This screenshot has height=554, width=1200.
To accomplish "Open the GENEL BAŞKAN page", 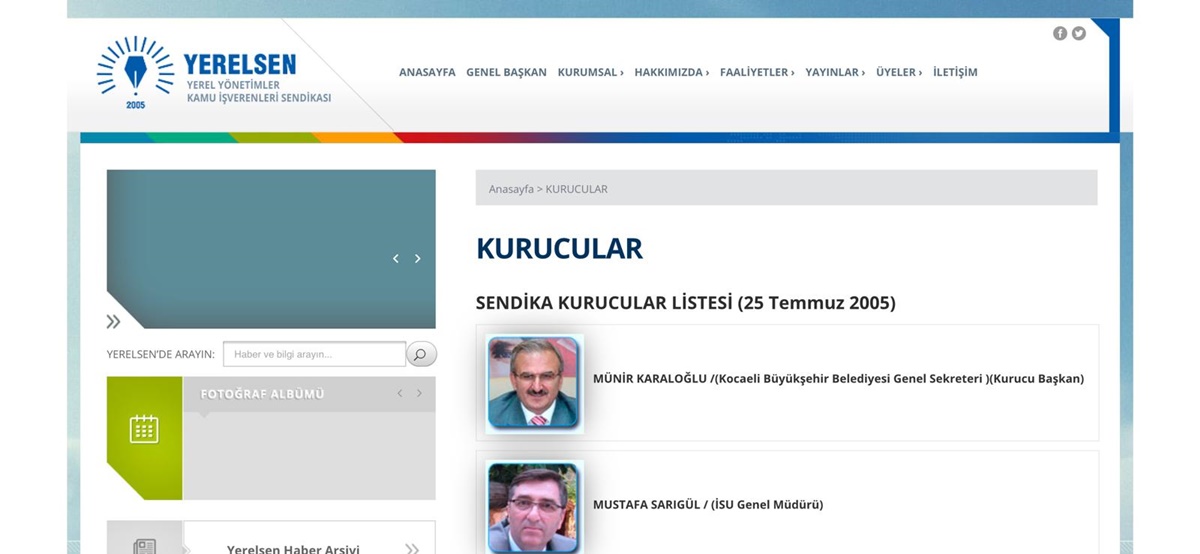I will tap(506, 72).
